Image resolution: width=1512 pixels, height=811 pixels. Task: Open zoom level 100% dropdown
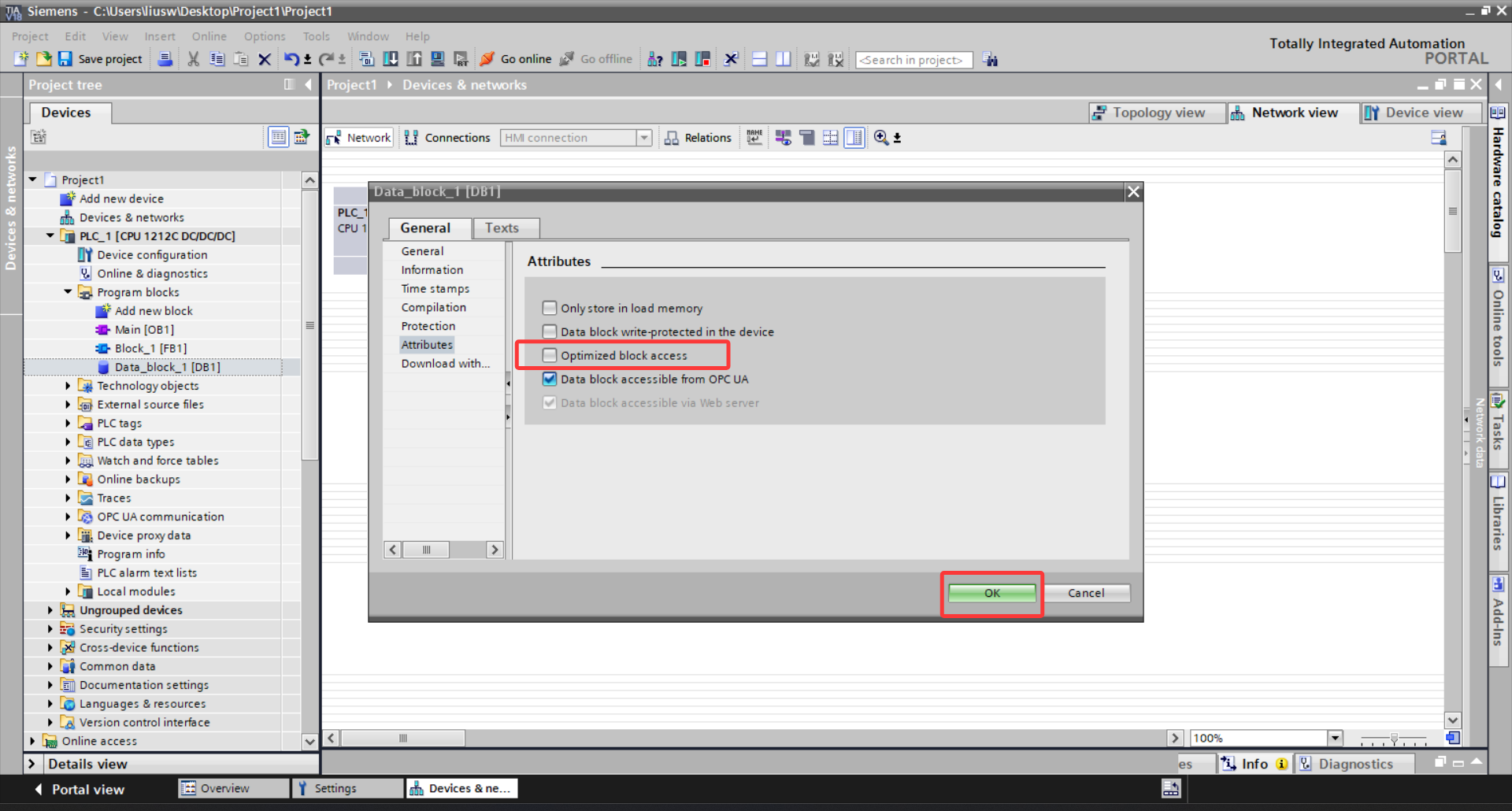[1335, 738]
